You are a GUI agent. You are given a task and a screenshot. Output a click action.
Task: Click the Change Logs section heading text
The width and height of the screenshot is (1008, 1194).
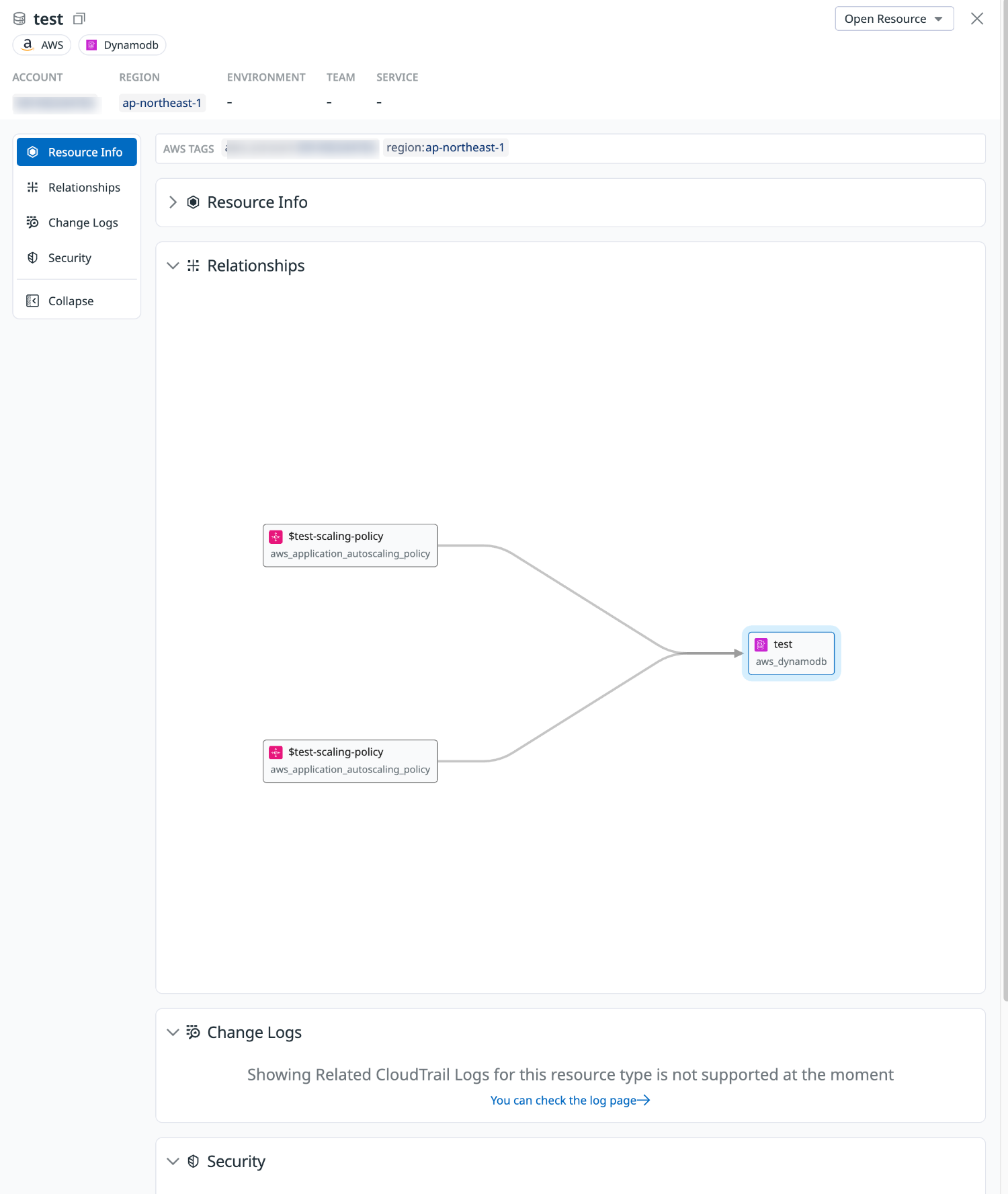255,1032
